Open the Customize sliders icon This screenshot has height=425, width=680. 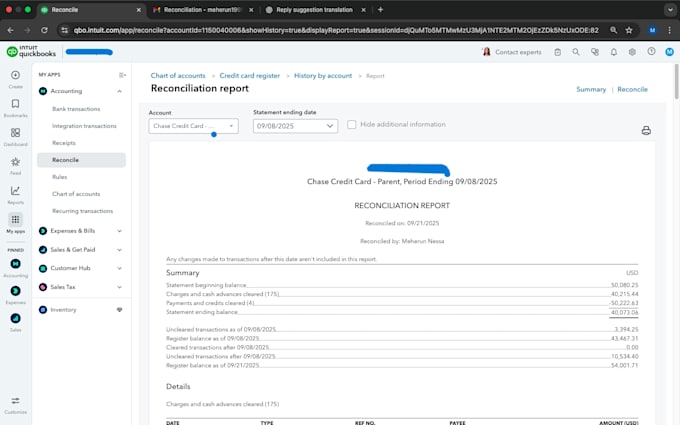coord(15,401)
